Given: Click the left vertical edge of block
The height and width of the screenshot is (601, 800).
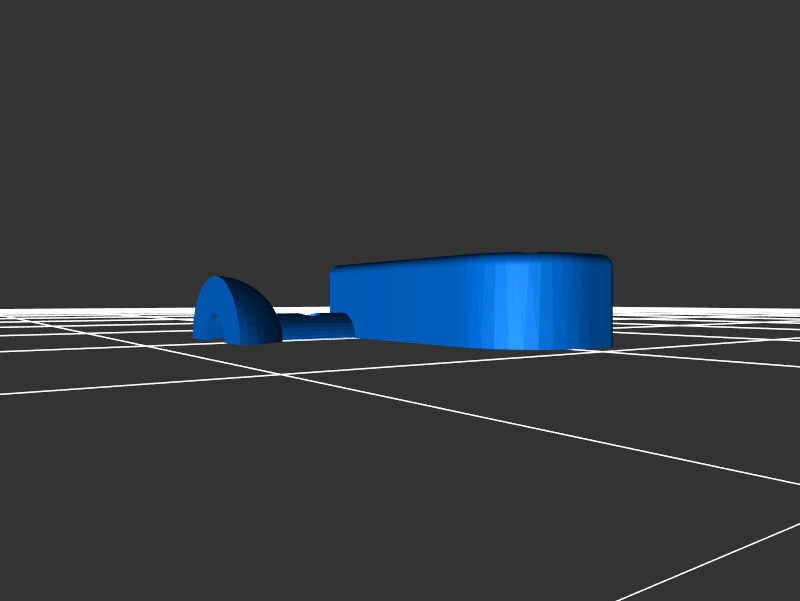Looking at the screenshot, I should click(x=333, y=302).
